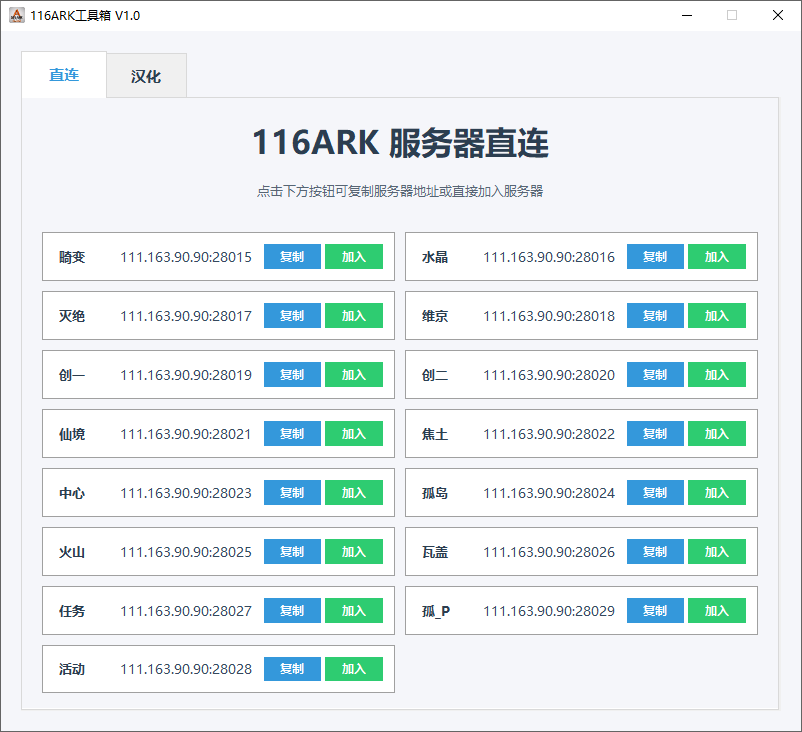Copy the 焦土 server address
The height and width of the screenshot is (732, 802).
(x=655, y=434)
